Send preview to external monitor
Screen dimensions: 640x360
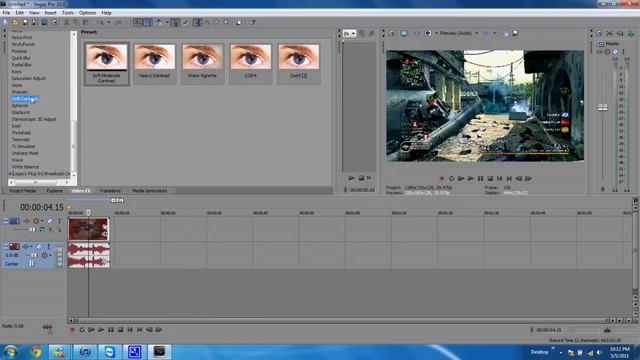(x=404, y=33)
